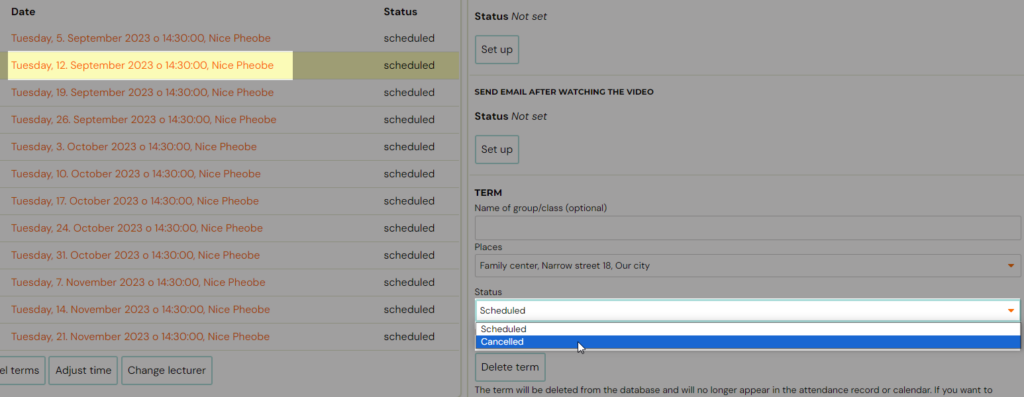
Task: Click scheduled status of 3. October row
Action: click(409, 147)
